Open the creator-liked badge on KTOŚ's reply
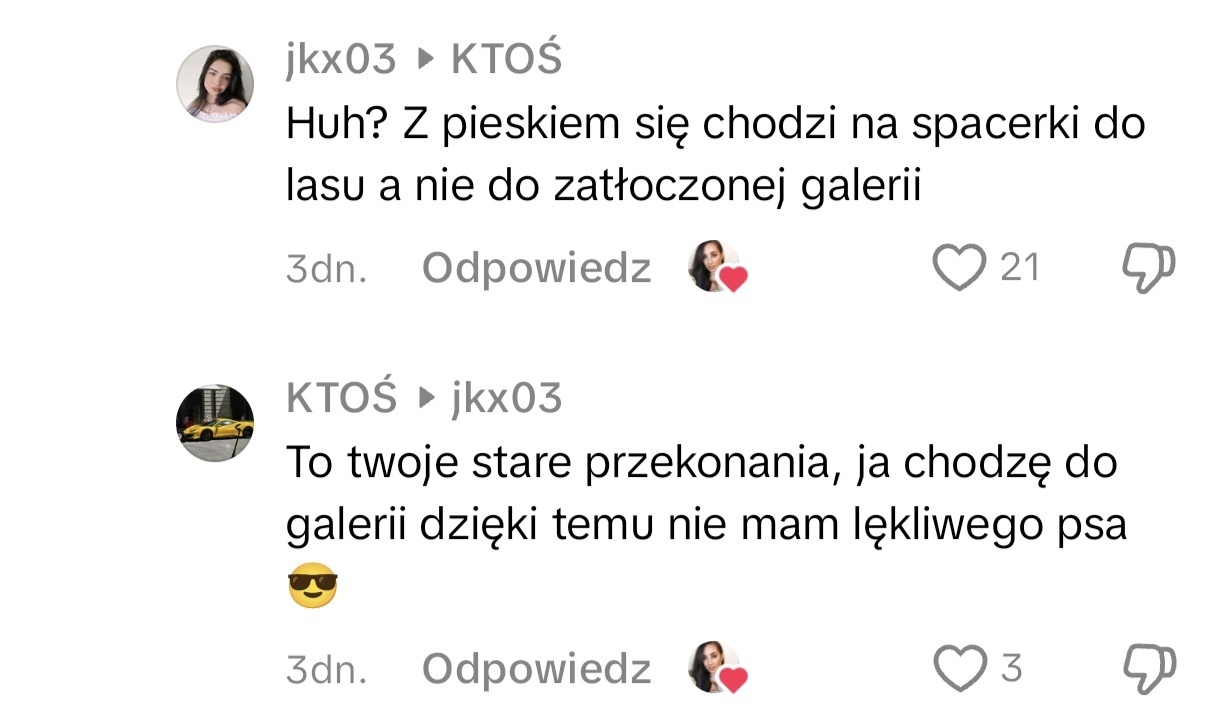Image resolution: width=1220 pixels, height=720 pixels. [717, 668]
